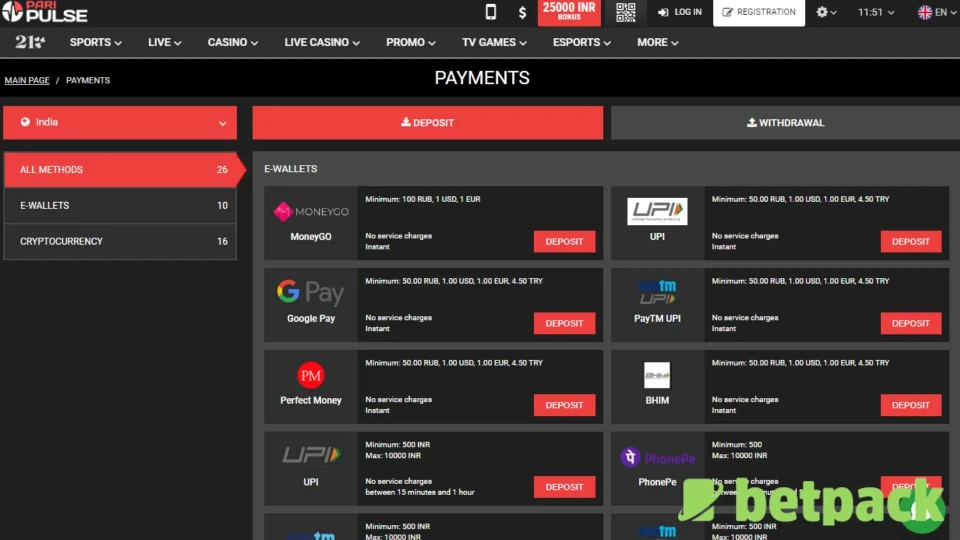Deposit with UPI, 50.00 RUB minimum

click(x=910, y=241)
